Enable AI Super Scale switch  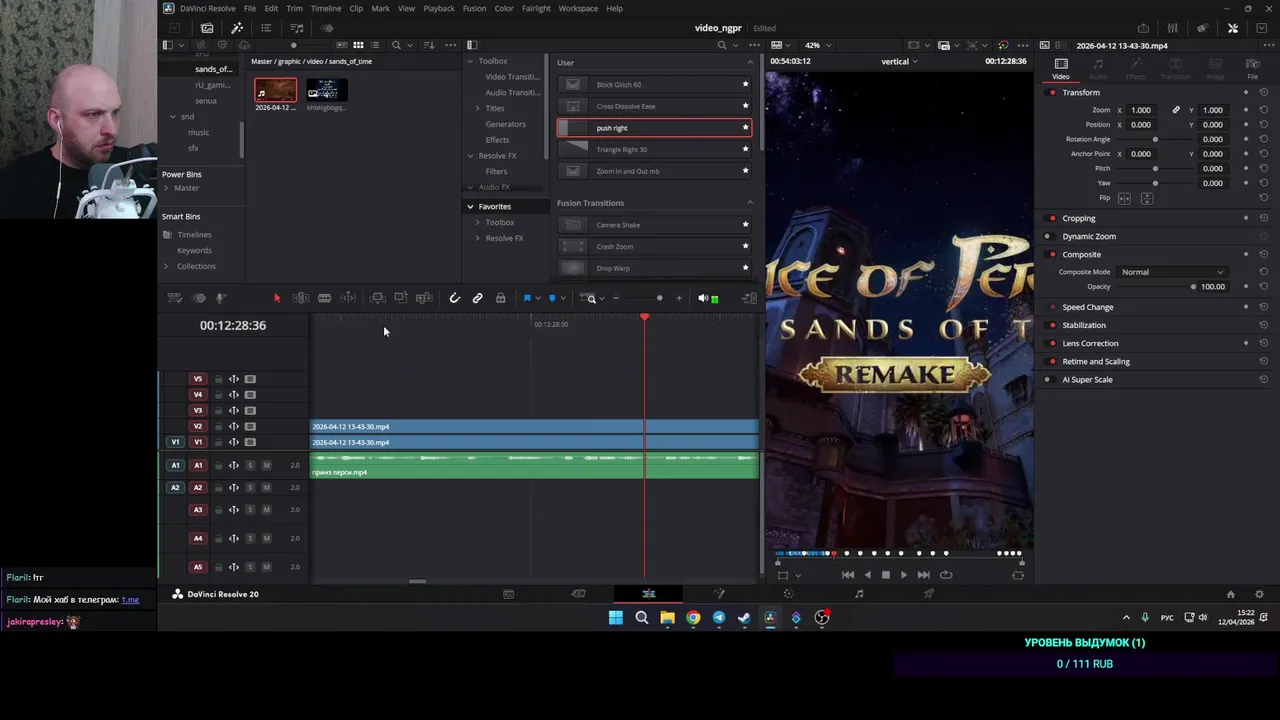click(1048, 380)
